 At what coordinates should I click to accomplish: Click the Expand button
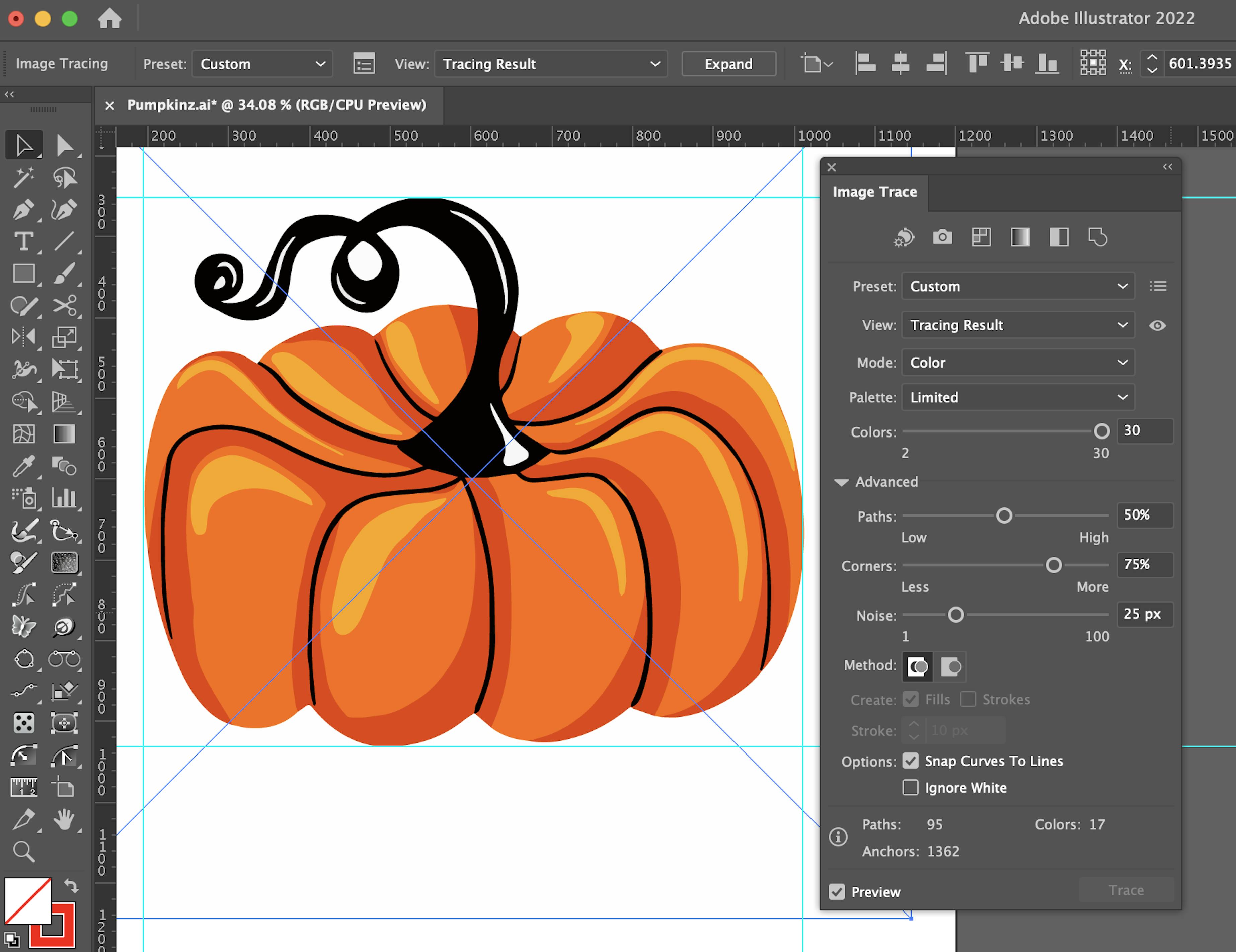coord(729,63)
